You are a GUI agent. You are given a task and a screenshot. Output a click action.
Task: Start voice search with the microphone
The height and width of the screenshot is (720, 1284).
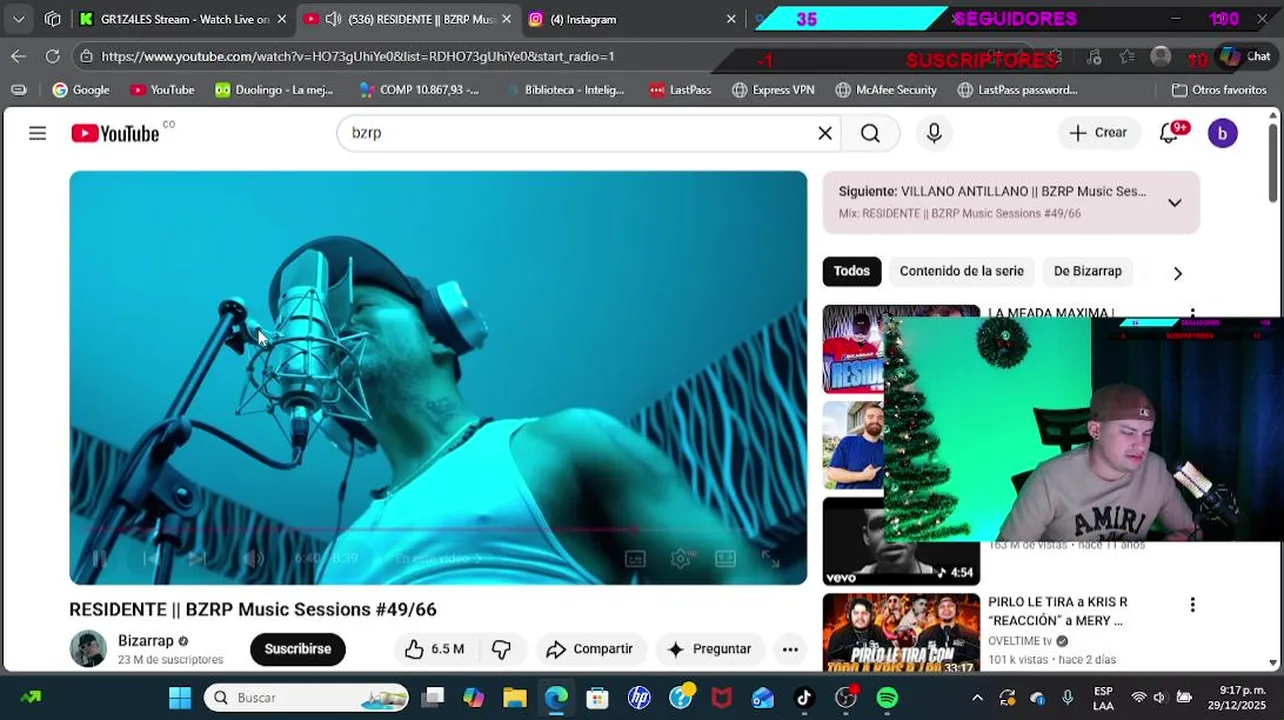pyautogui.click(x=934, y=133)
